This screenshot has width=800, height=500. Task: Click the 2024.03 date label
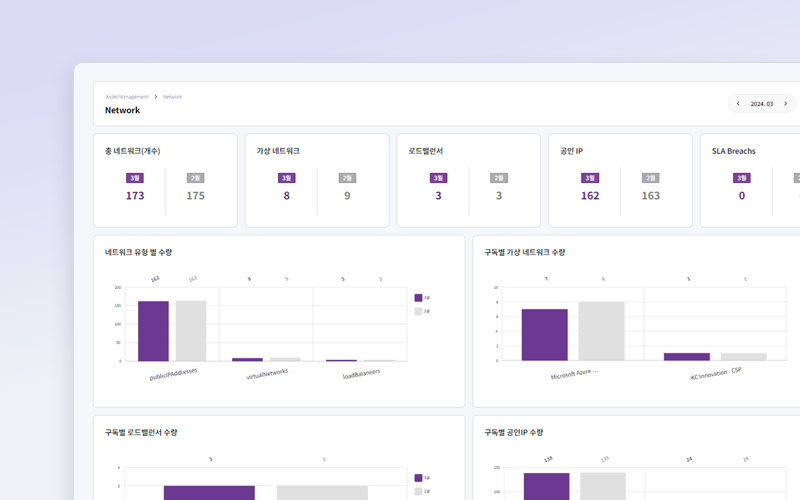pos(761,104)
